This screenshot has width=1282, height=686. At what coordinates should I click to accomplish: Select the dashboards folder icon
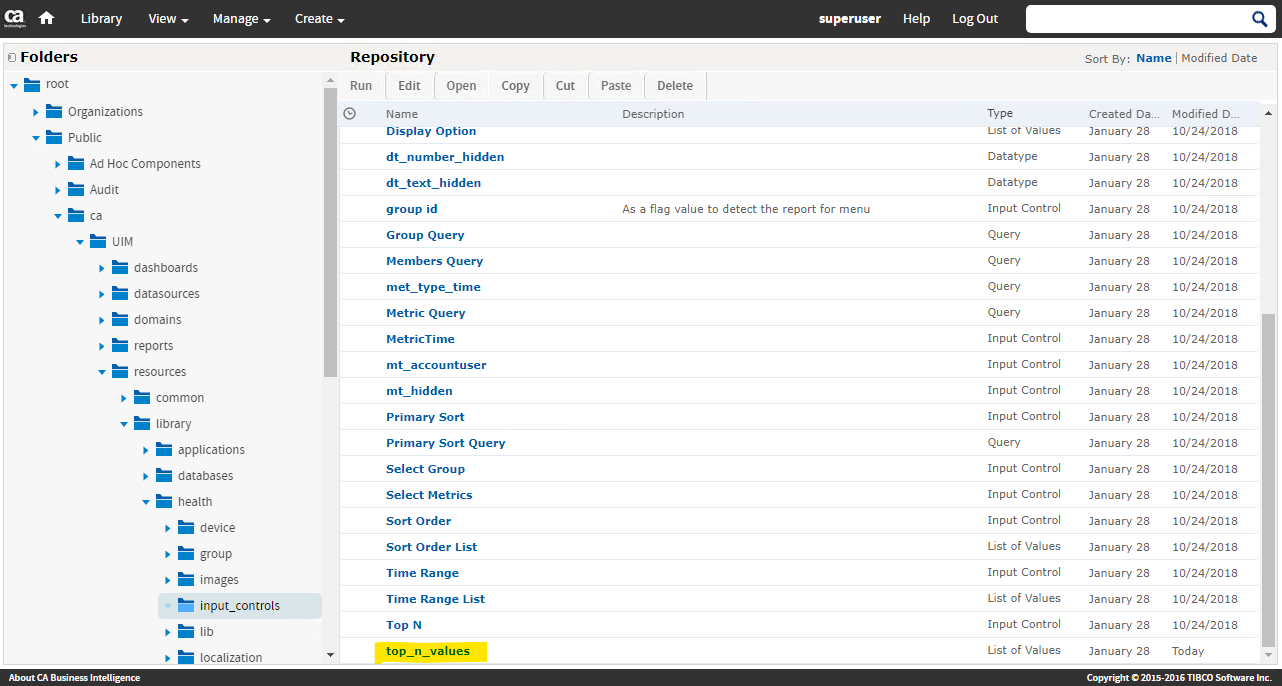[120, 268]
